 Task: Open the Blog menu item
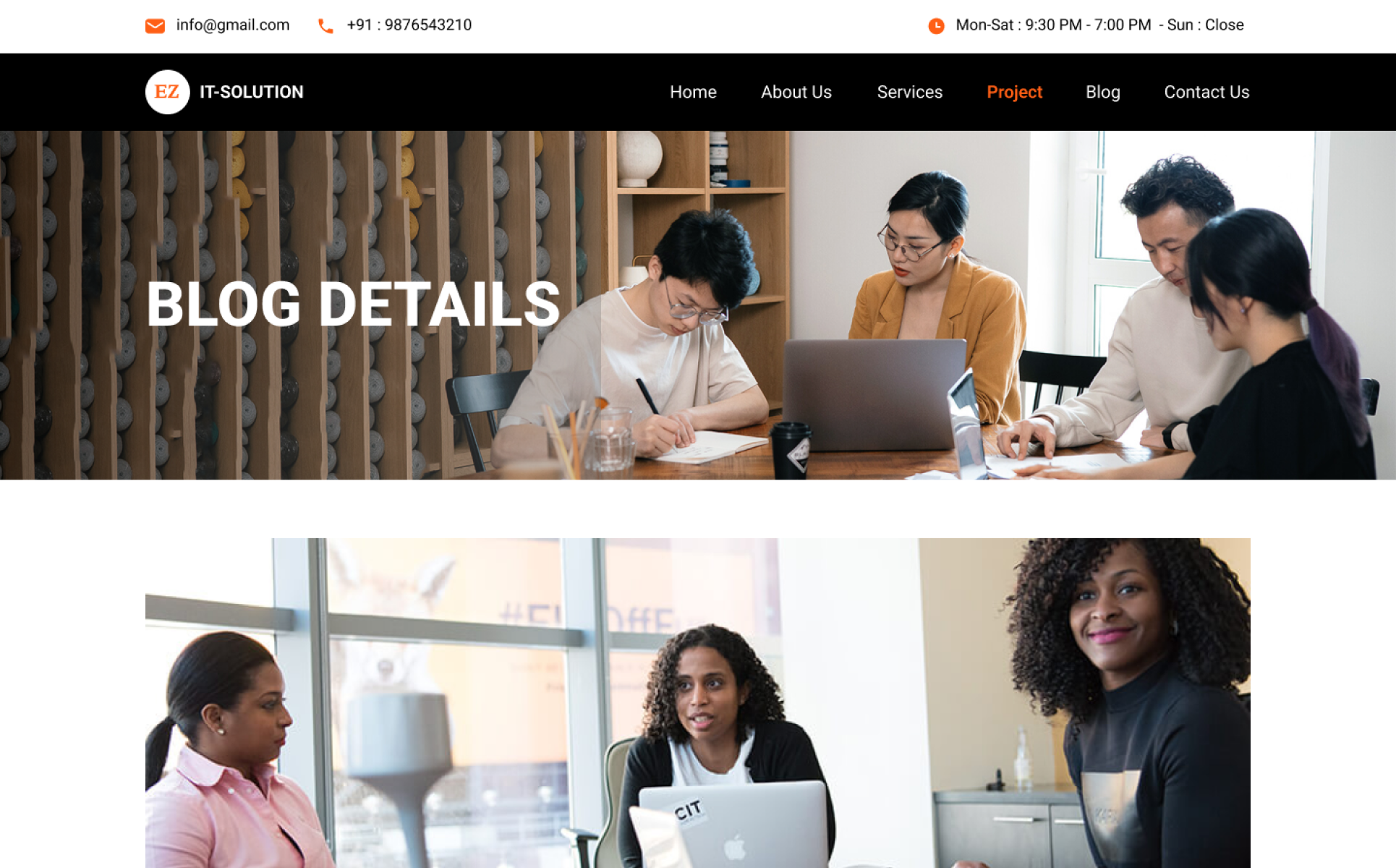[1102, 93]
